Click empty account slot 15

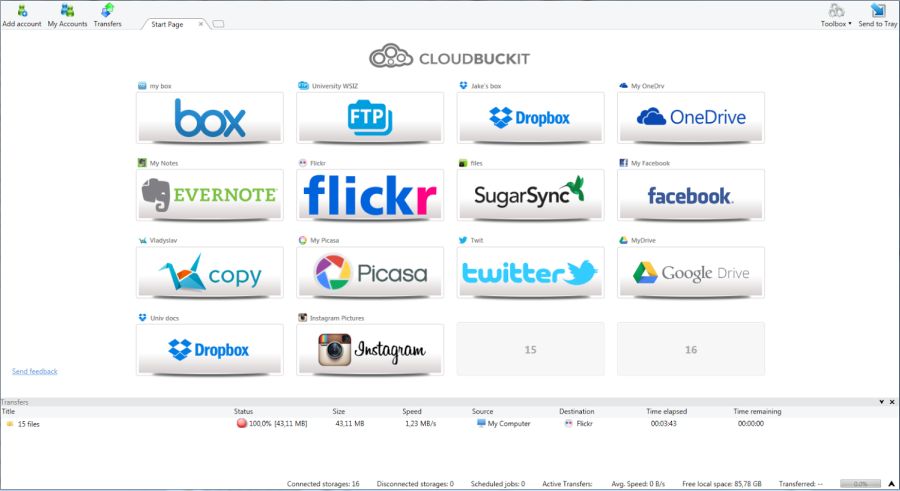click(530, 349)
